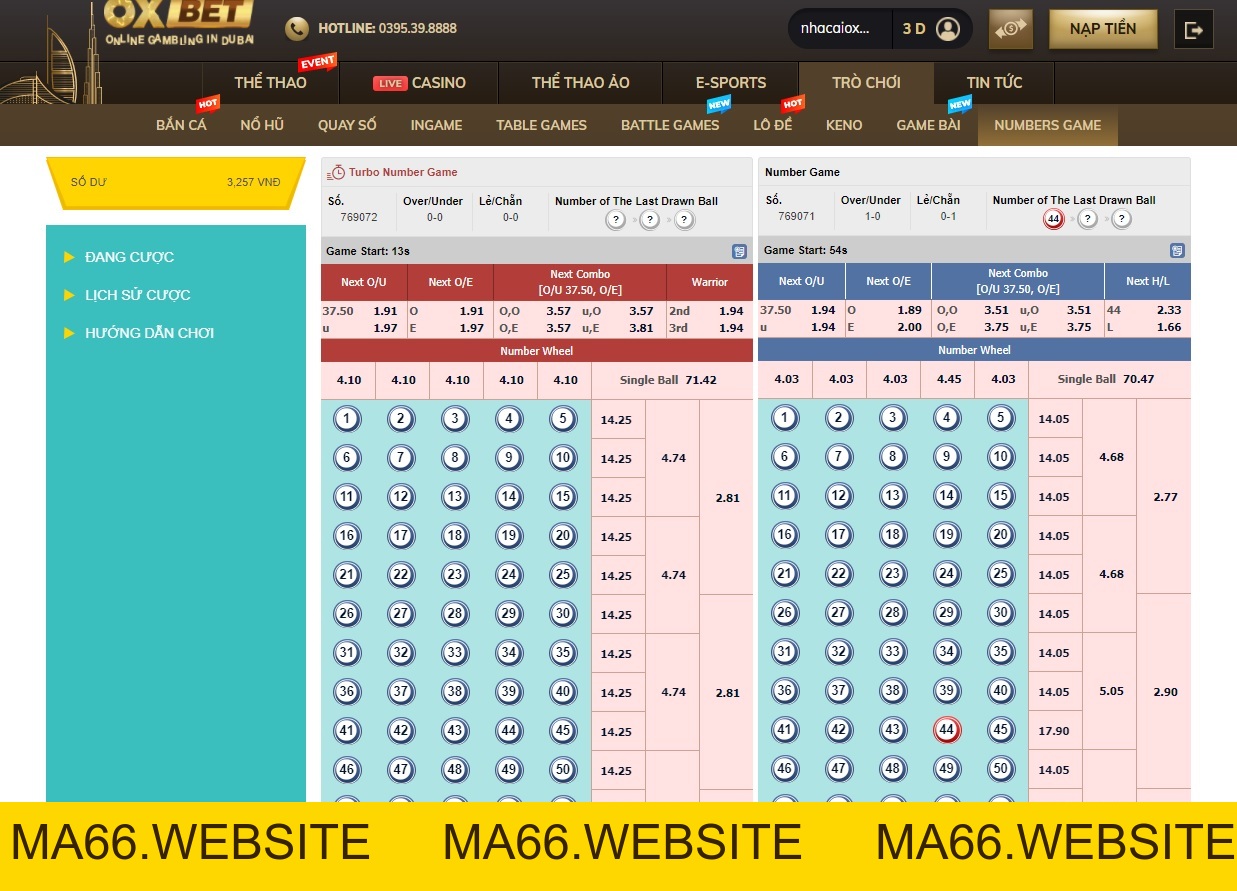Screen dimensions: 1237x891
Task: Open THỂ THAO ẢO menu
Action: pos(580,83)
